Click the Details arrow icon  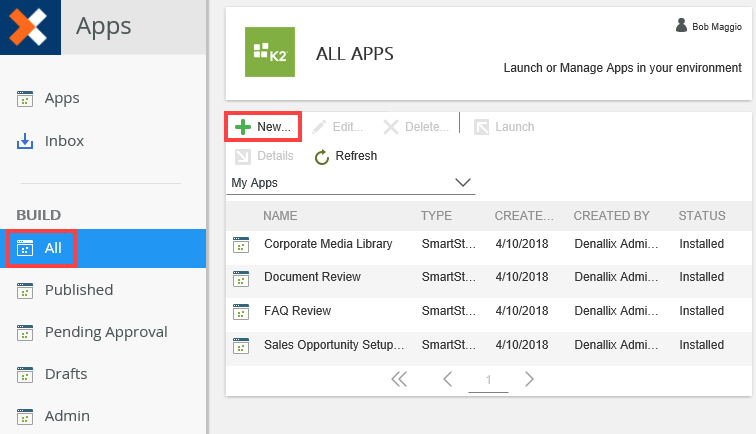[243, 156]
